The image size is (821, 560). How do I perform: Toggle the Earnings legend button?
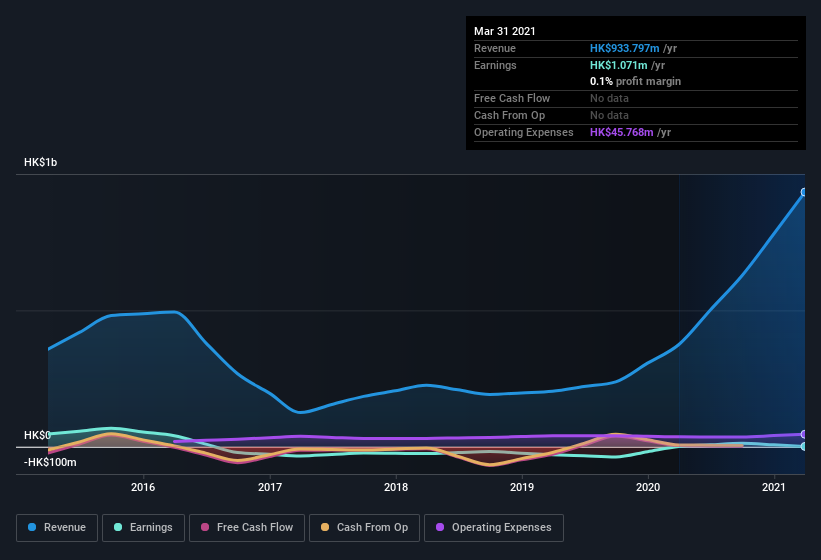143,528
